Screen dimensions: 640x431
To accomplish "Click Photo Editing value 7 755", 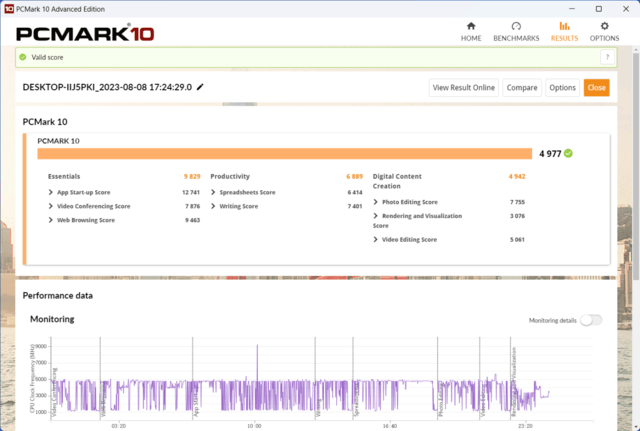I will pyautogui.click(x=517, y=202).
